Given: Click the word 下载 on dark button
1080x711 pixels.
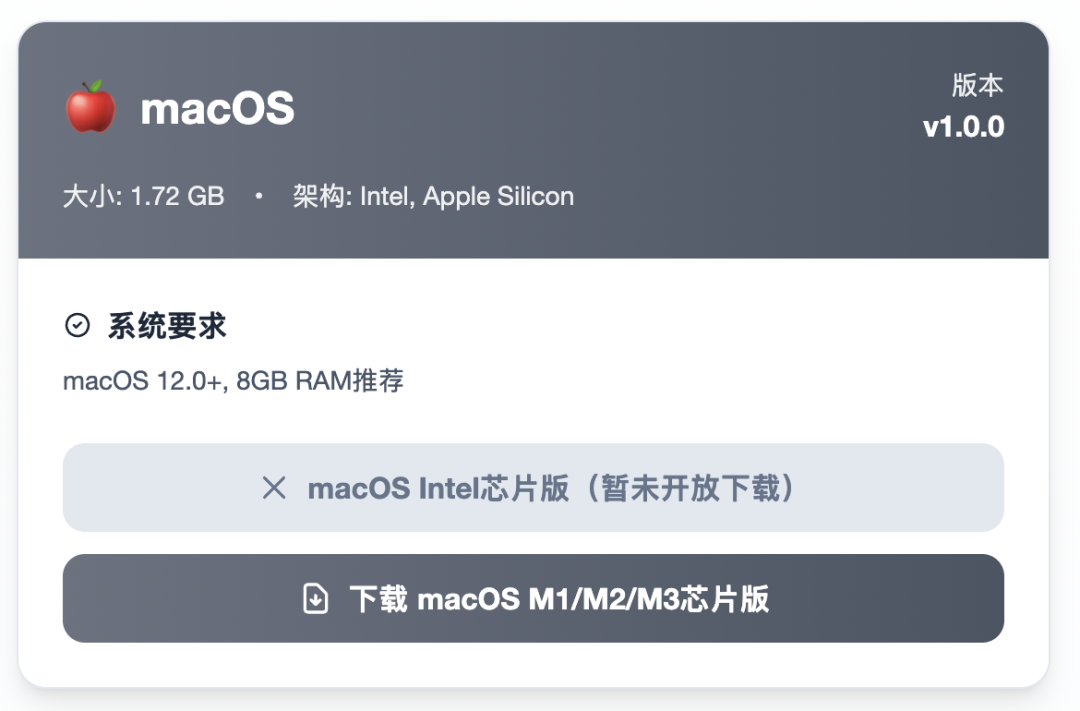Looking at the screenshot, I should click(378, 599).
